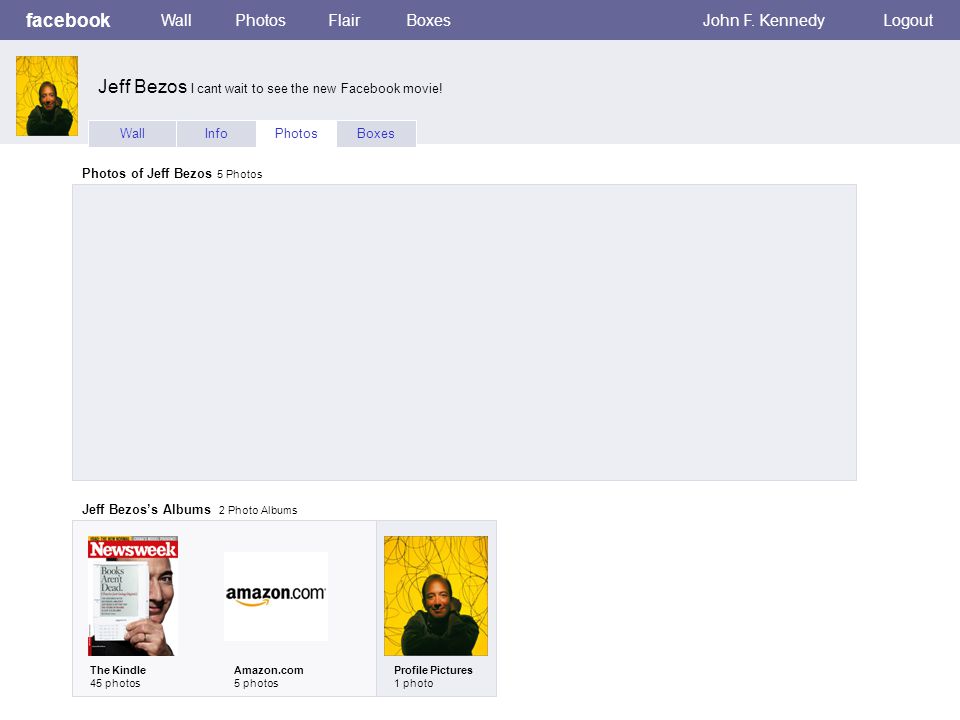Image resolution: width=960 pixels, height=720 pixels.
Task: Click the Amazon.com album title
Action: click(269, 670)
